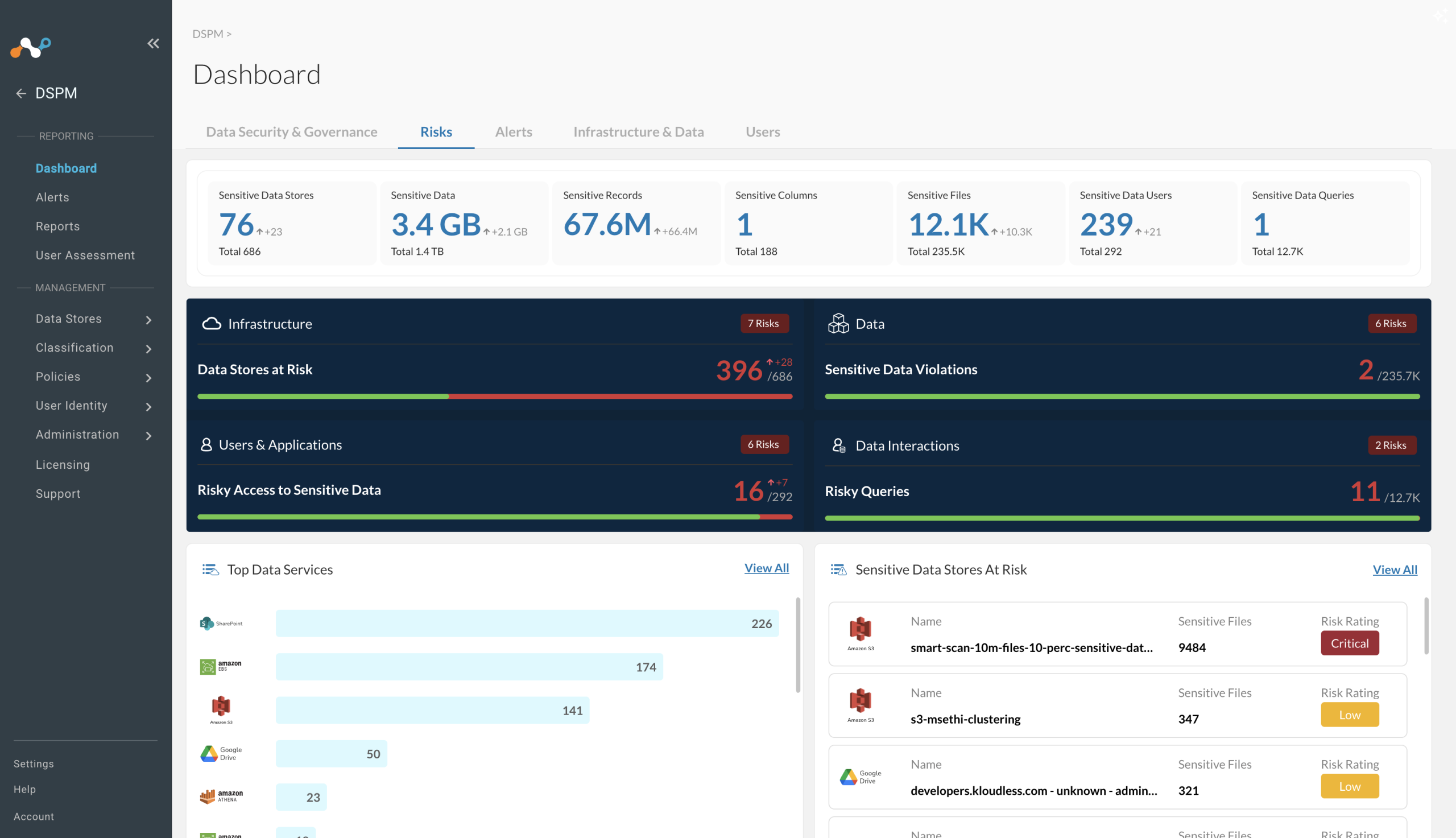The height and width of the screenshot is (838, 1456).
Task: Expand the Data Stores menu chevron
Action: [148, 319]
